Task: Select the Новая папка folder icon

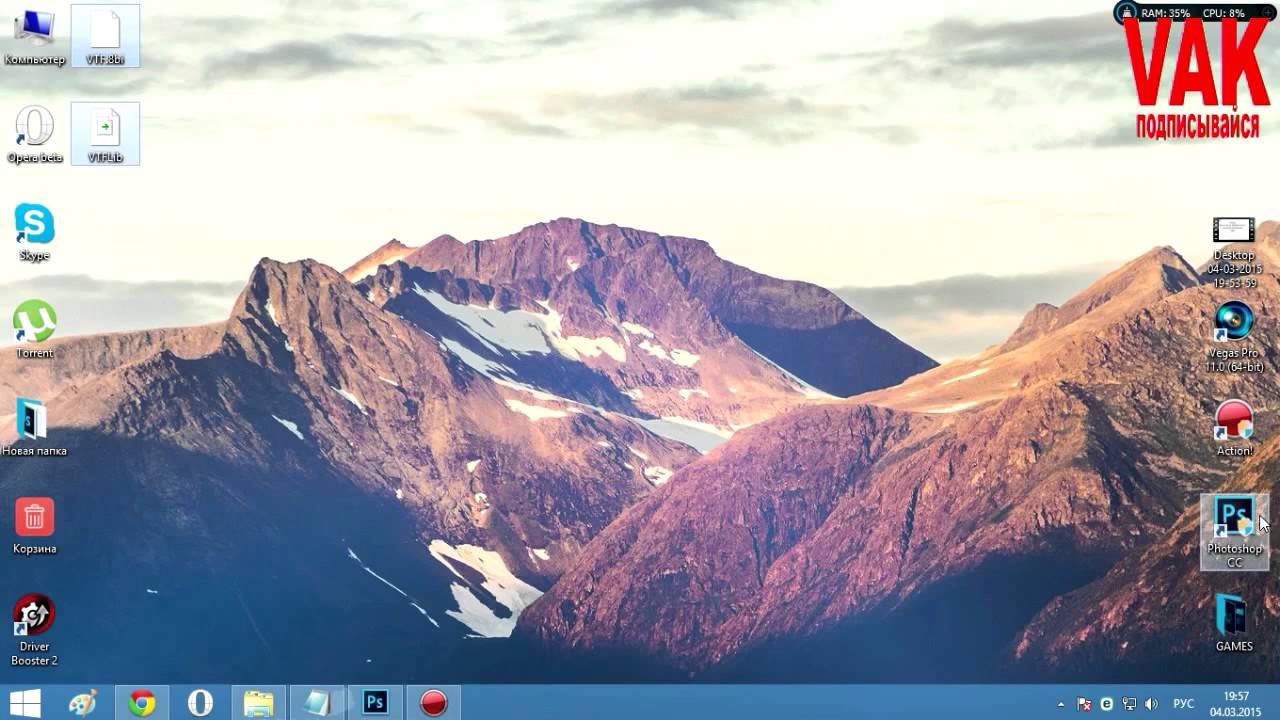Action: click(x=34, y=428)
